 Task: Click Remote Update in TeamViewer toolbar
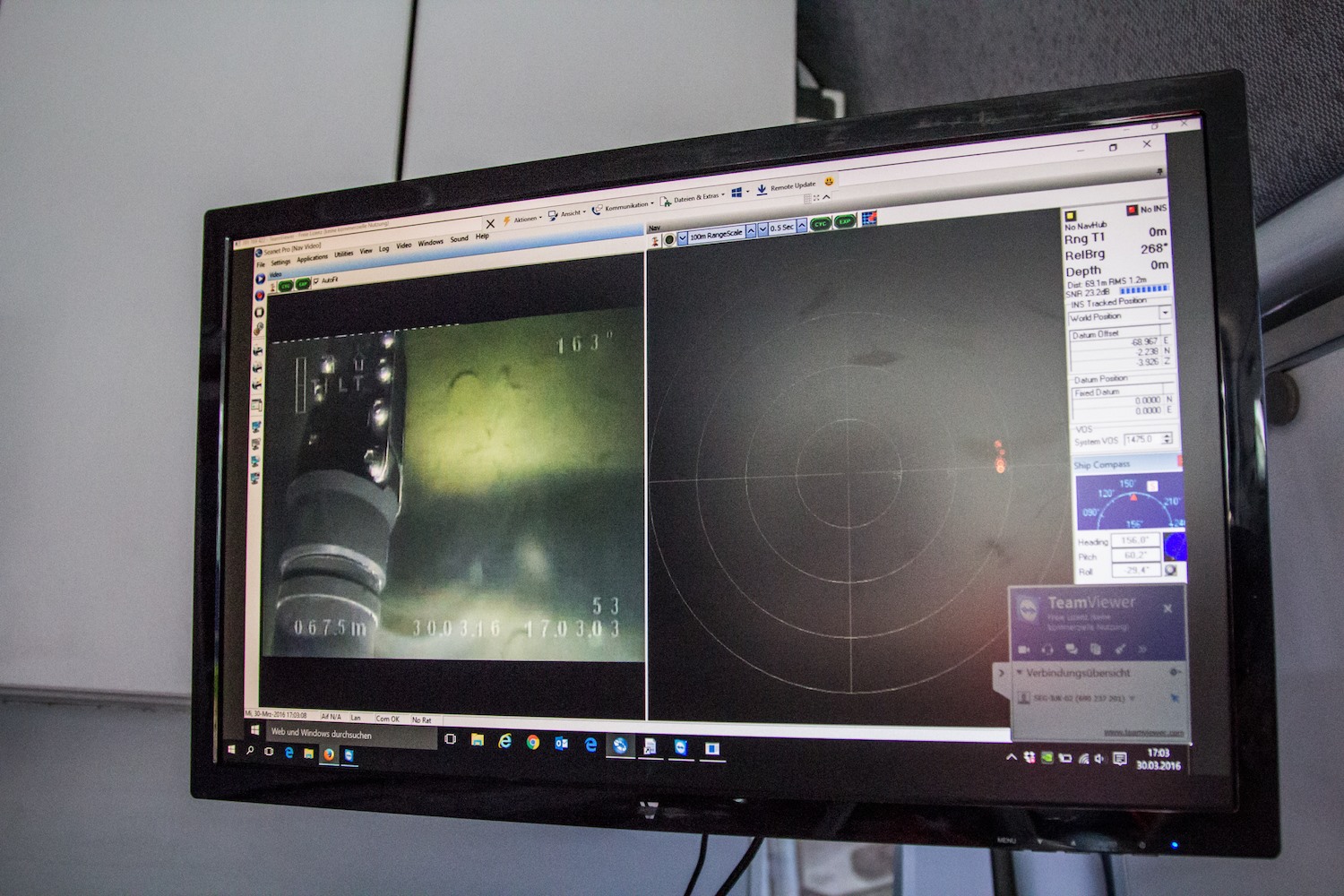point(786,188)
